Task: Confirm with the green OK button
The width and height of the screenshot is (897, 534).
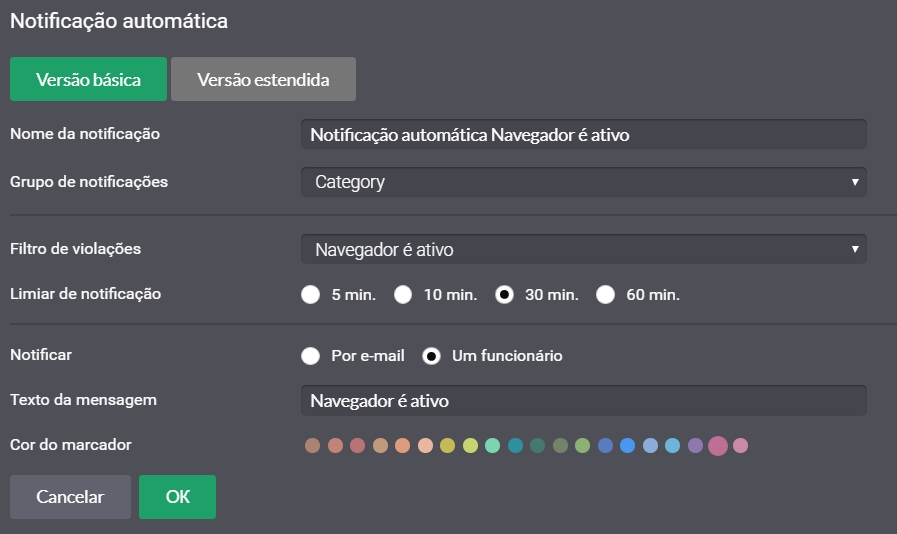Action: coord(177,497)
